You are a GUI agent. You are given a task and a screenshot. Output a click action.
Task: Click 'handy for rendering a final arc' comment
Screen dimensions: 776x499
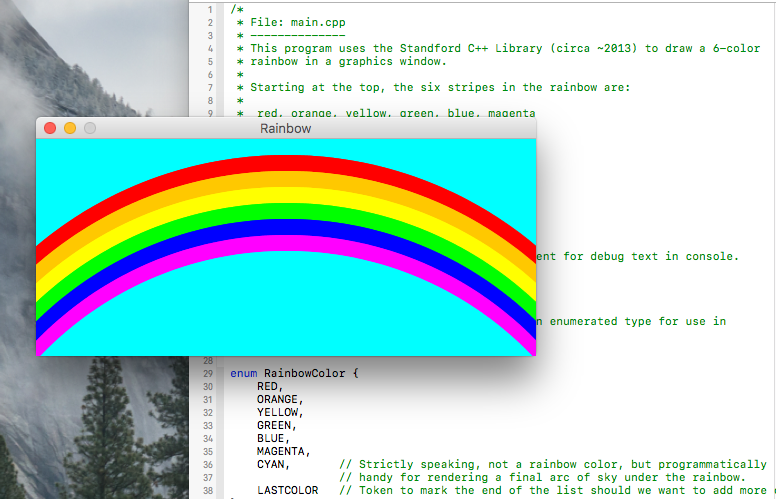[542, 477]
